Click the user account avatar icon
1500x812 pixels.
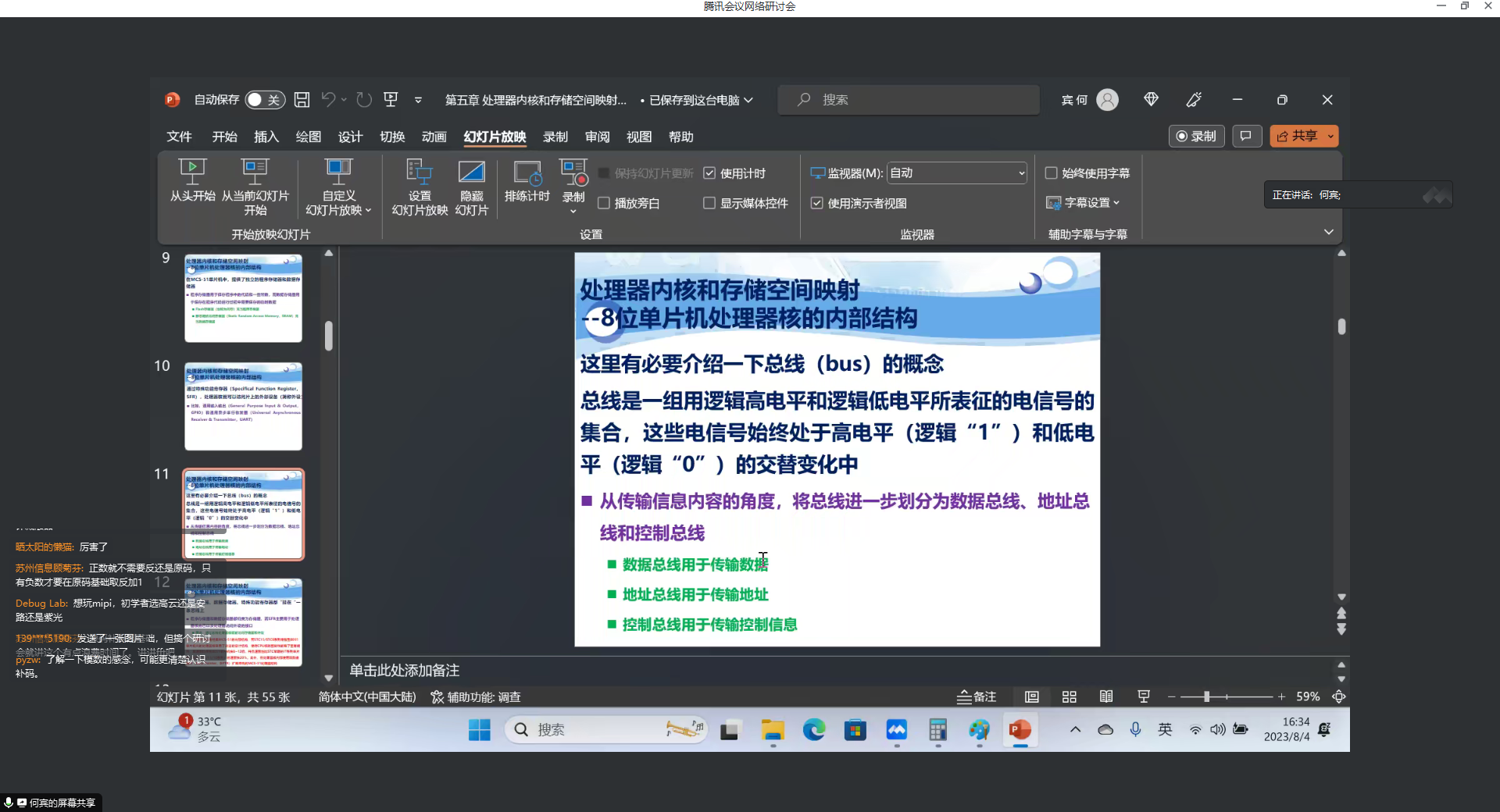click(x=1107, y=100)
